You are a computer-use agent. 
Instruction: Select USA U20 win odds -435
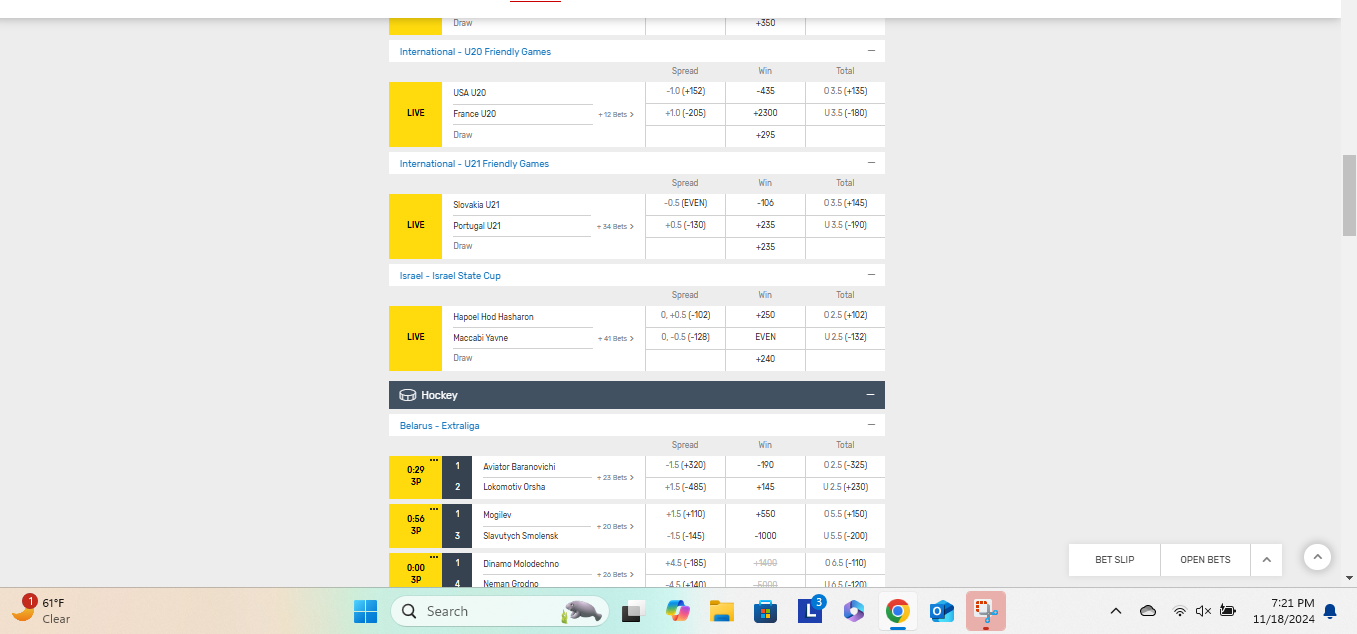(x=765, y=92)
